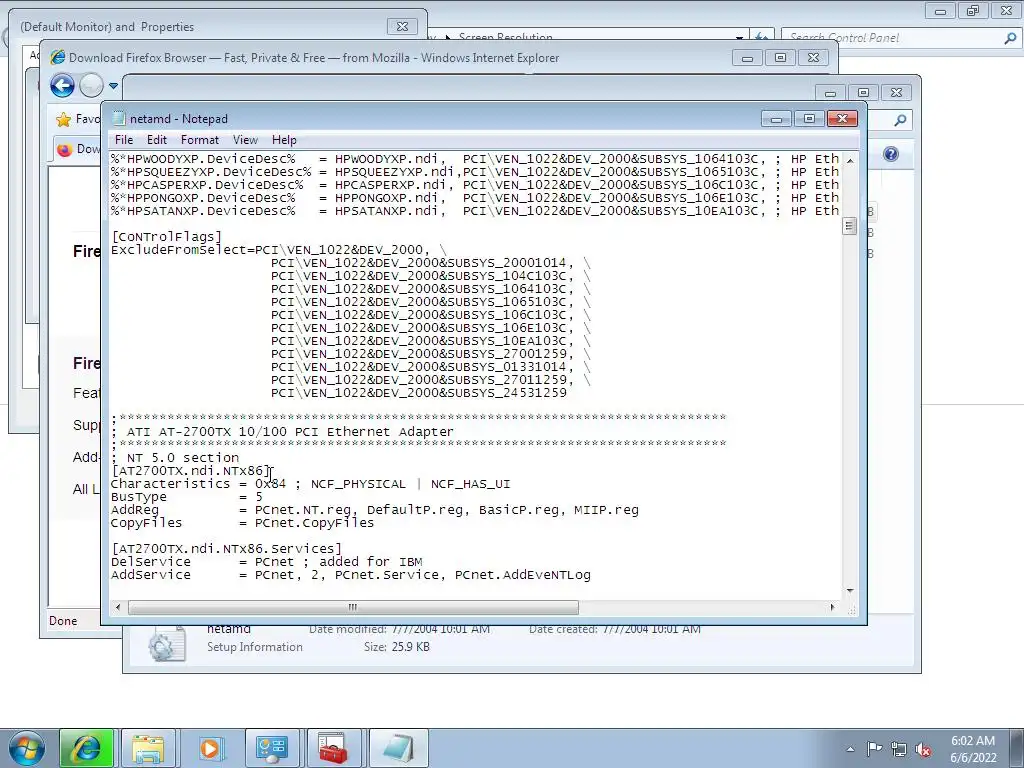Select the Firefox download tab in Internet Explorer
Screen dimensions: 1024x768
78,149
